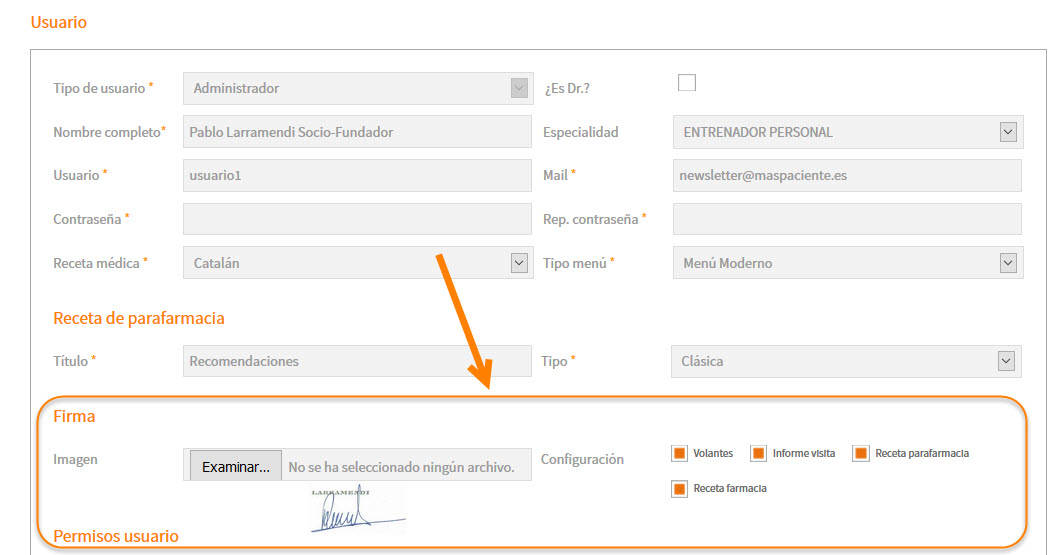Focus the Rep. contraseña field

coord(847,219)
